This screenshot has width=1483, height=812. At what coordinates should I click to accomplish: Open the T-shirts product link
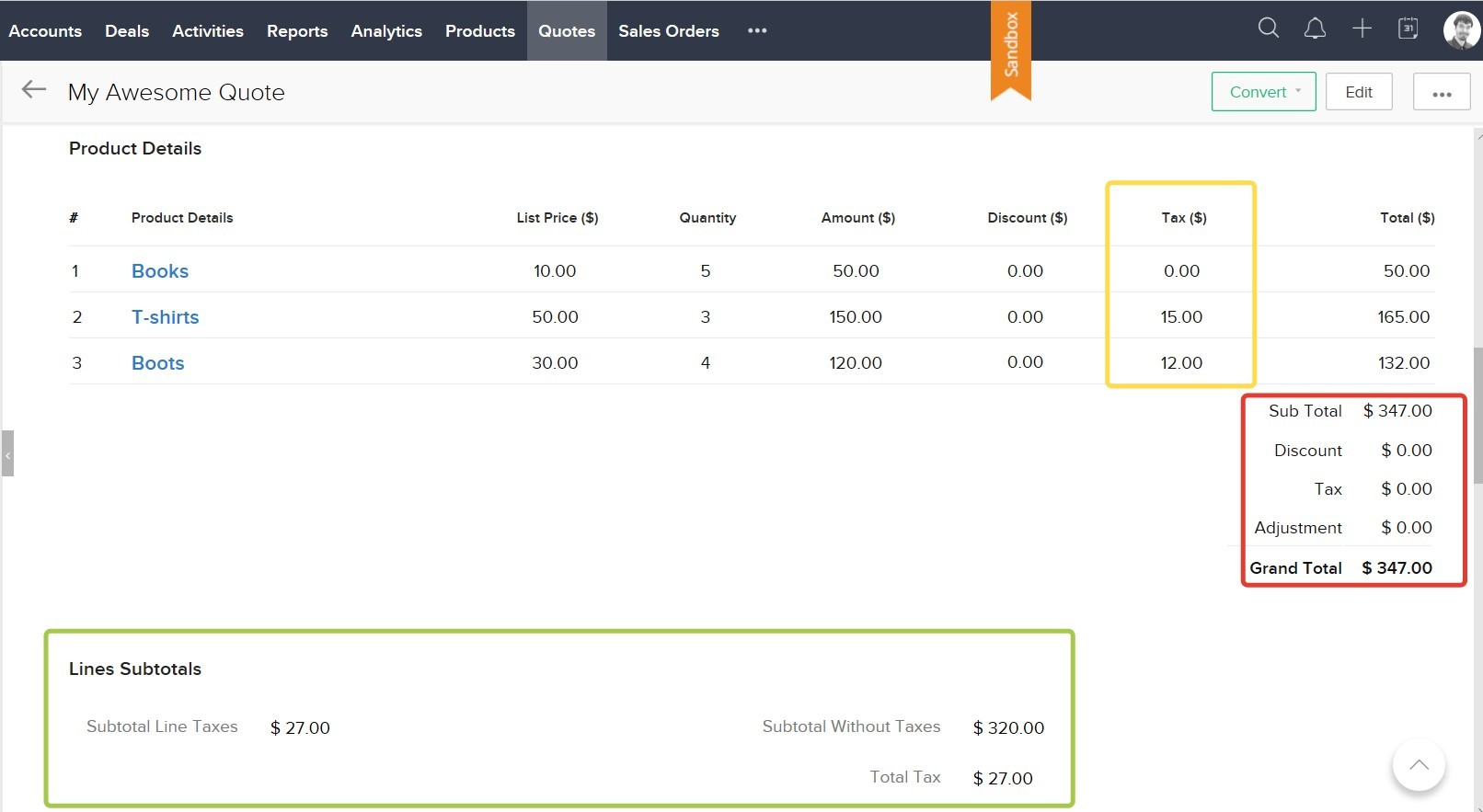(x=166, y=317)
